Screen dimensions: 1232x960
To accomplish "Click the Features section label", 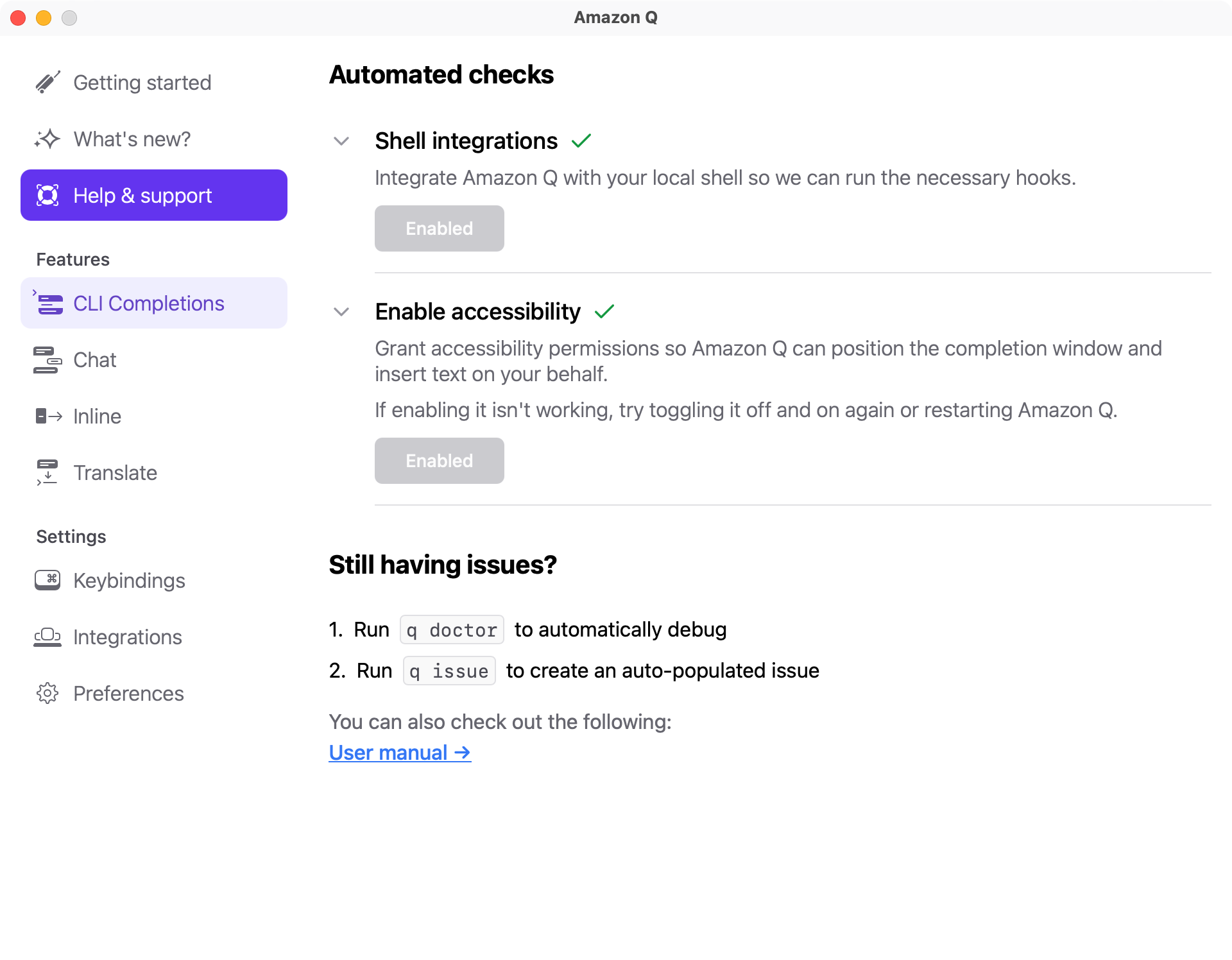I will click(73, 259).
